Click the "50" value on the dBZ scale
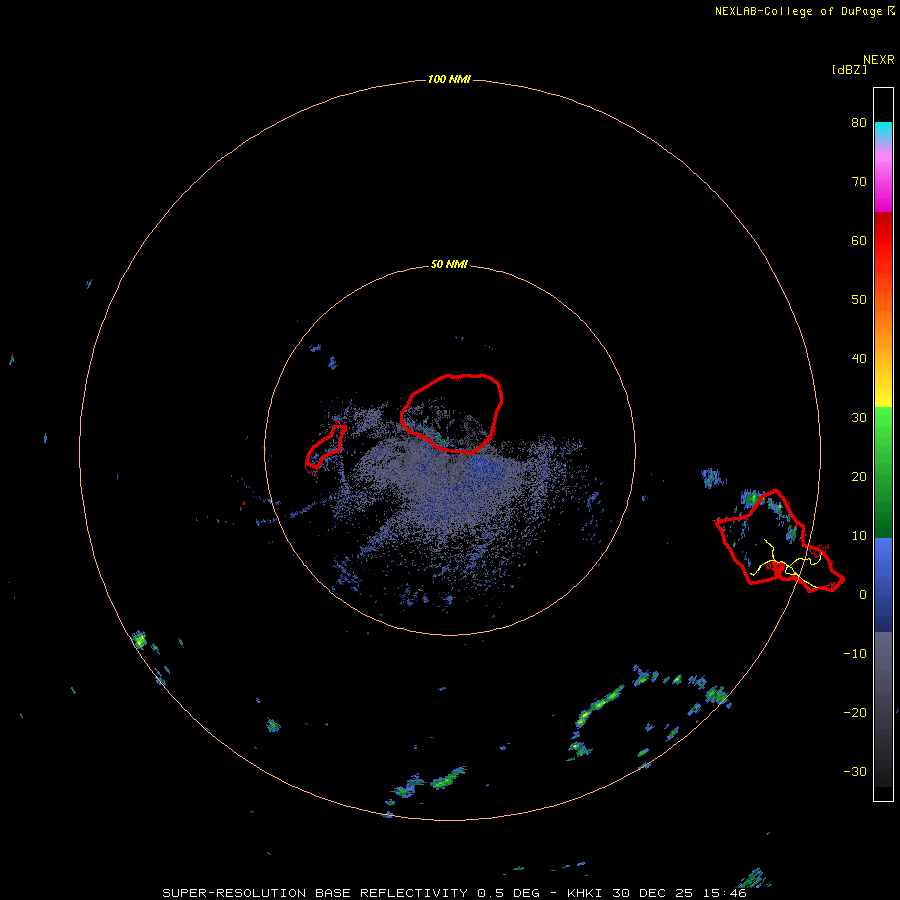Screen dimensions: 900x900 click(859, 300)
